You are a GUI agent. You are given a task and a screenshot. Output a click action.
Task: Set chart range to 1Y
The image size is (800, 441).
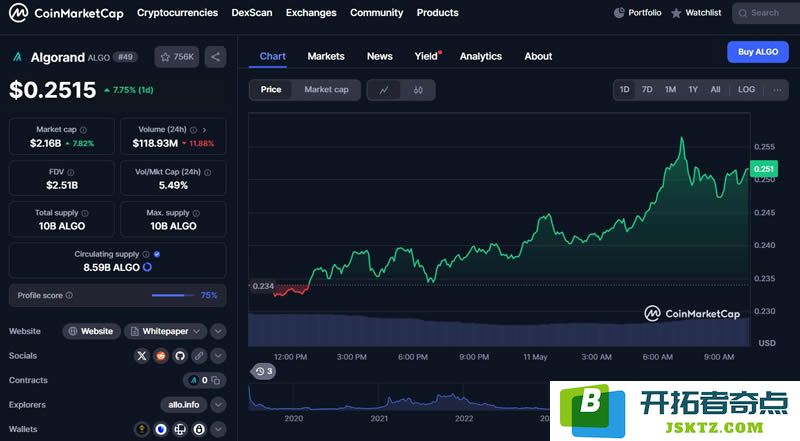[693, 90]
